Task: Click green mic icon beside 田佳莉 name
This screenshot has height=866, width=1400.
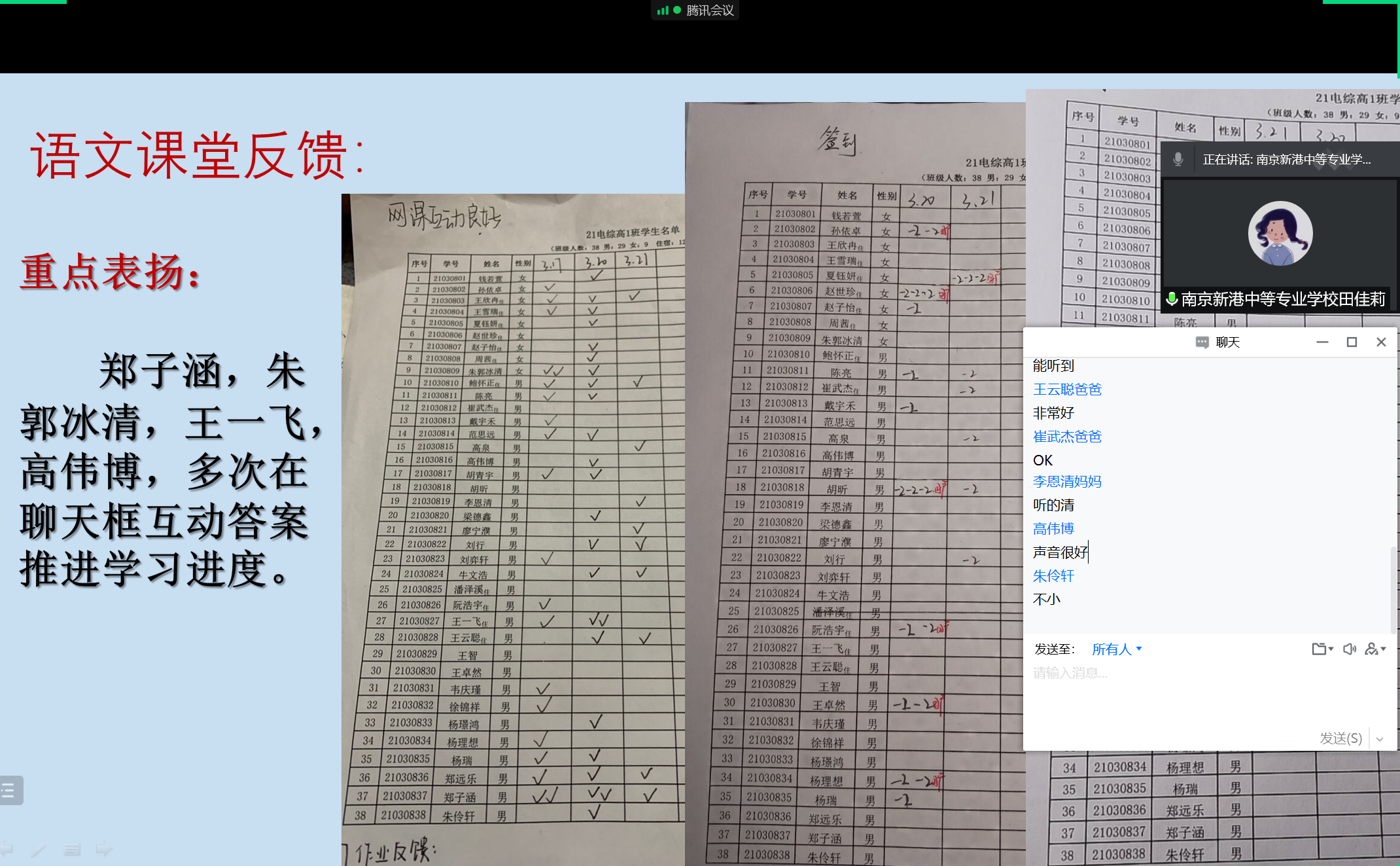Action: (x=1172, y=299)
